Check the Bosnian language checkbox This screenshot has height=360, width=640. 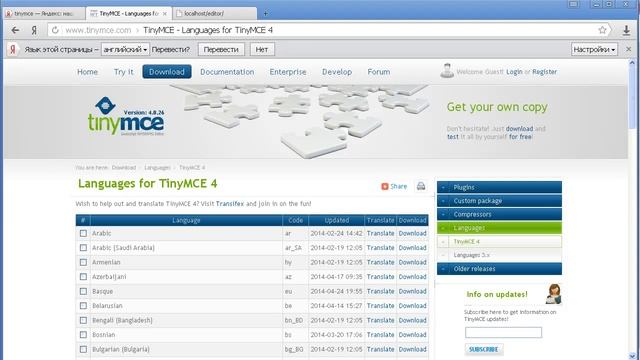point(83,335)
